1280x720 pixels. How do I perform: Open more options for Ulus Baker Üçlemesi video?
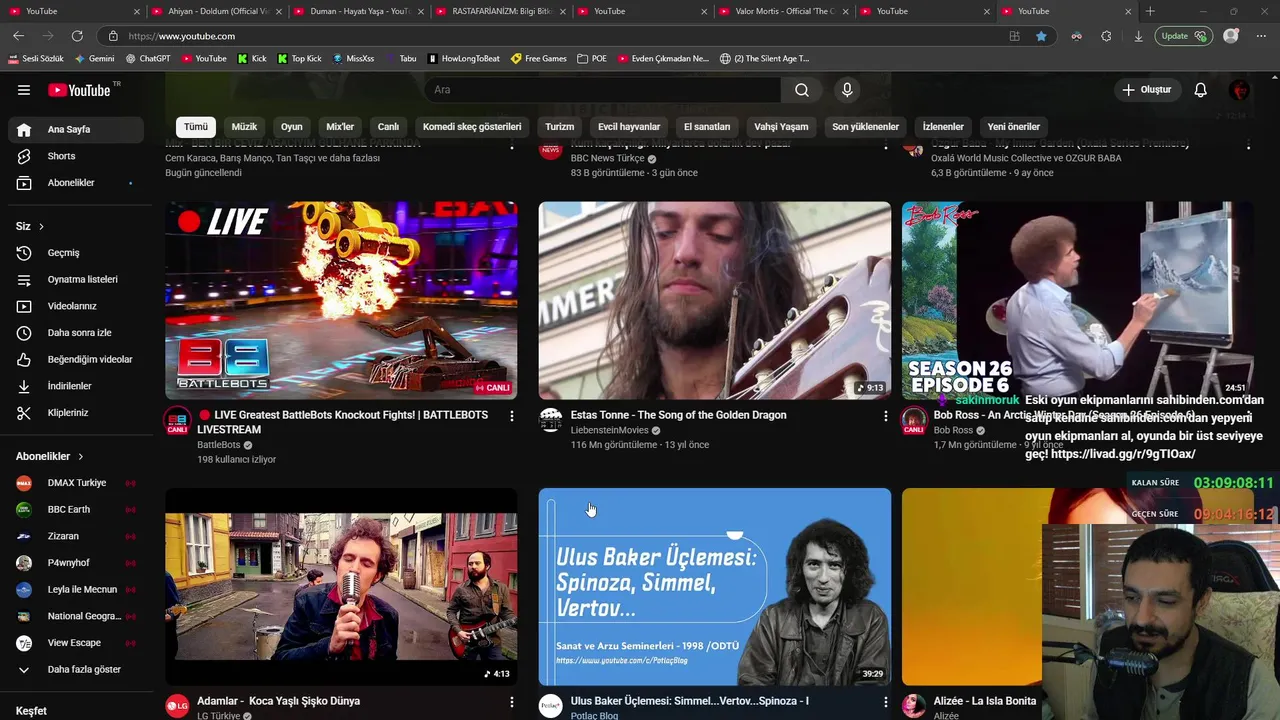(x=885, y=702)
